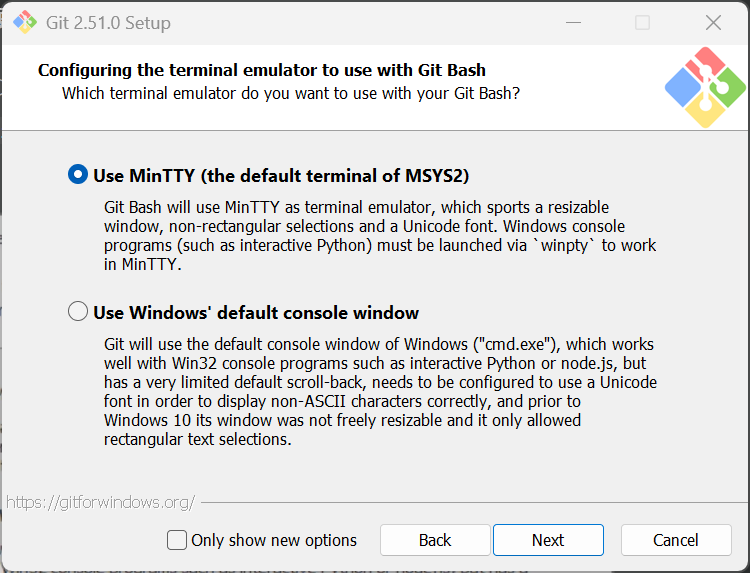This screenshot has width=750, height=573.
Task: Cancel the Git installation
Action: pos(676,540)
